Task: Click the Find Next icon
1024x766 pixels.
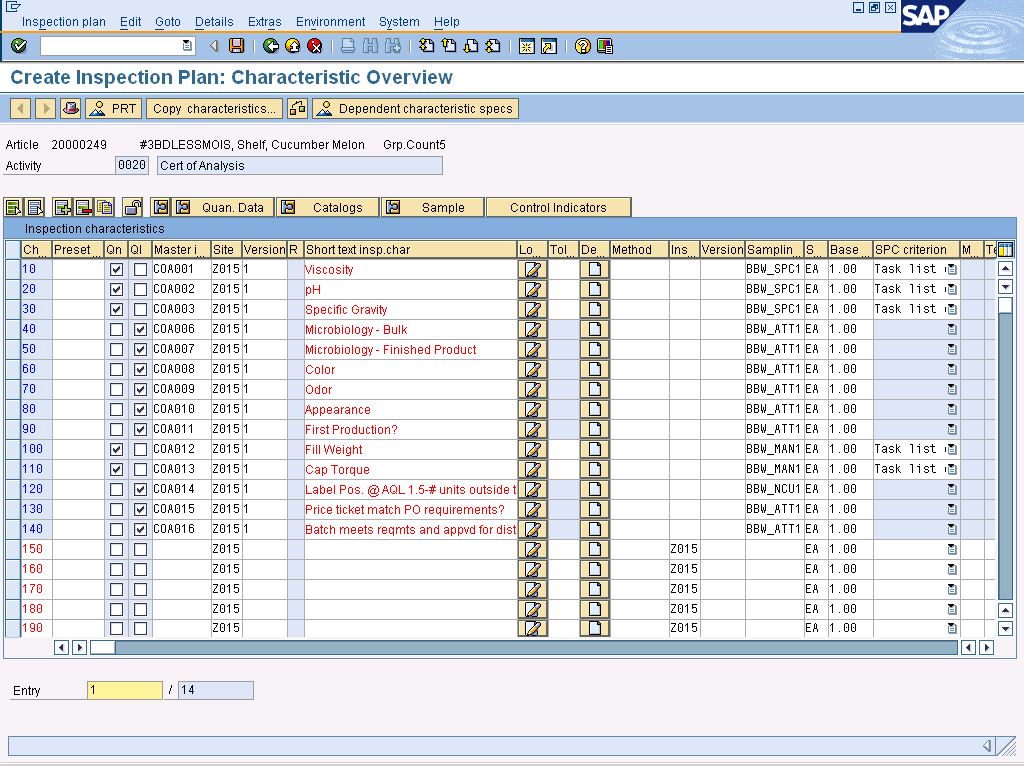Action: (x=392, y=46)
